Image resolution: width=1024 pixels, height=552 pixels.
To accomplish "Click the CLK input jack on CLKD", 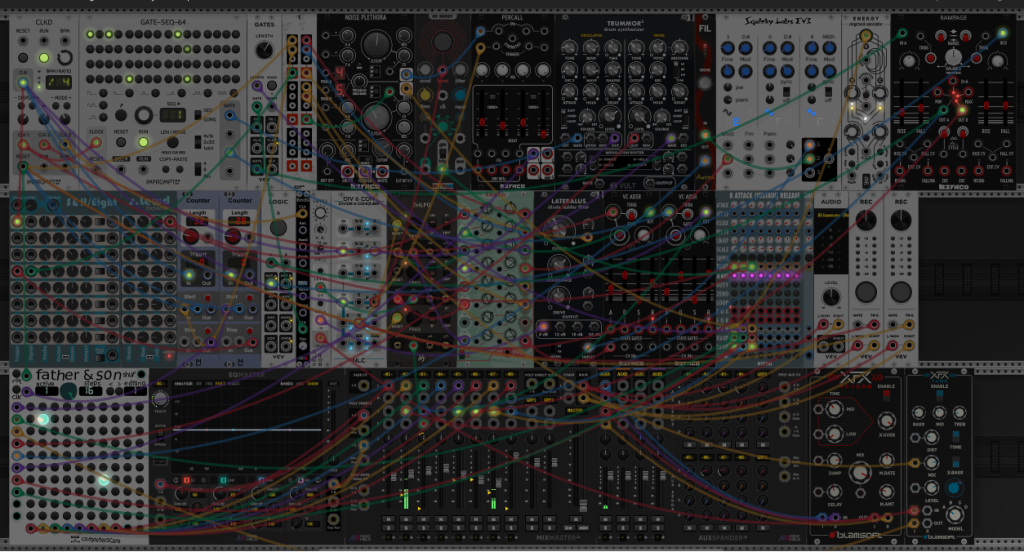I will pyautogui.click(x=23, y=82).
